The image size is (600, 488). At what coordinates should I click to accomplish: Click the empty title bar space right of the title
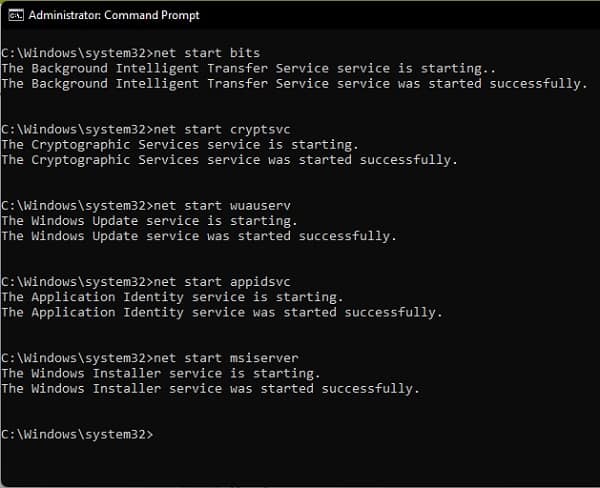point(400,15)
